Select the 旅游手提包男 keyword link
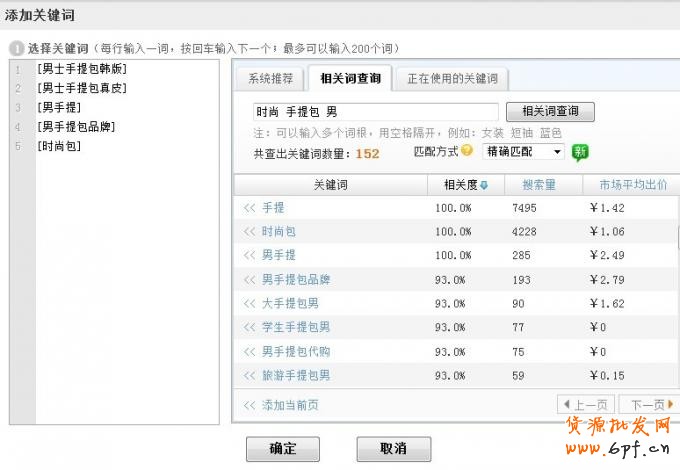 coord(296,375)
